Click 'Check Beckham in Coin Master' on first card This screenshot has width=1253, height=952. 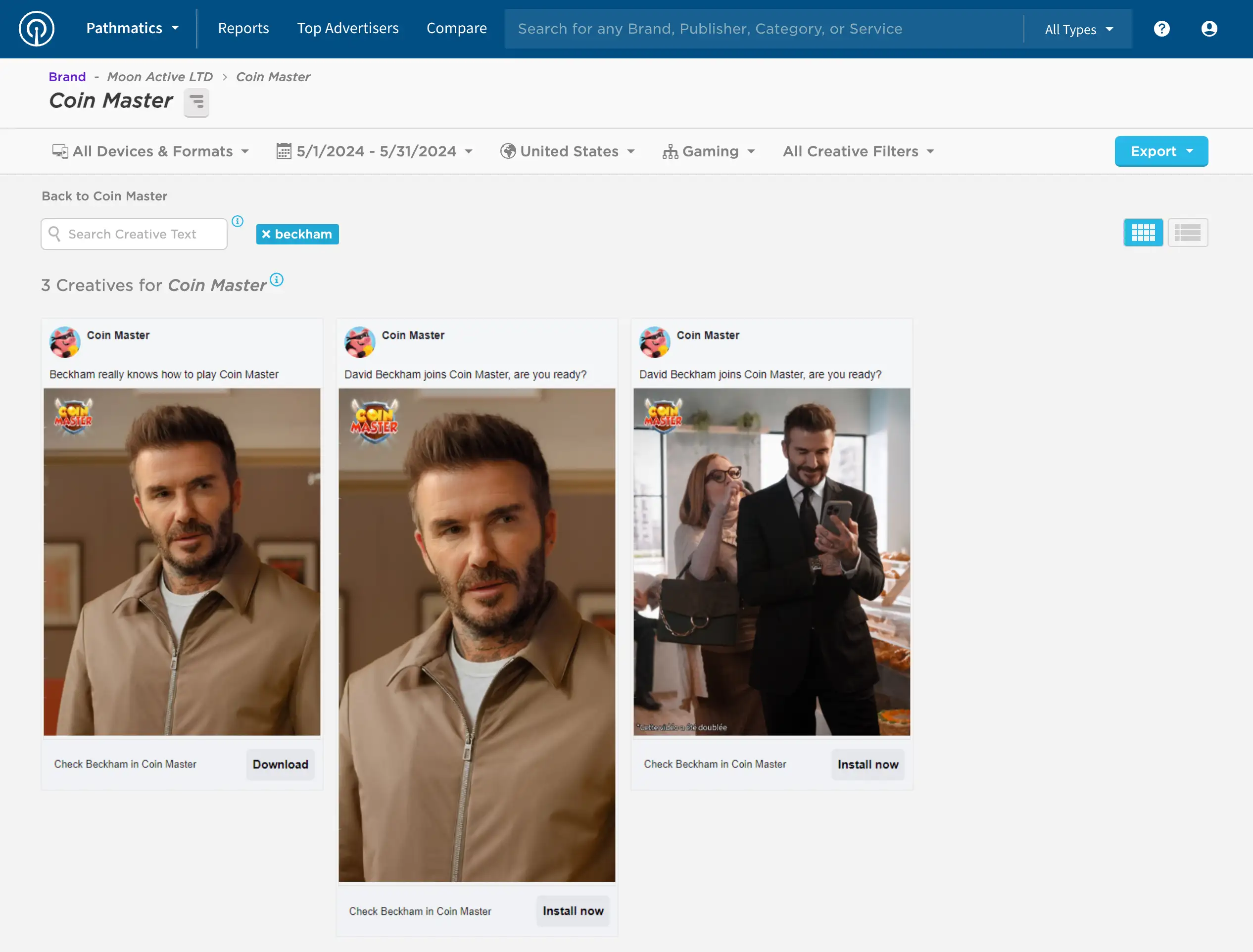point(125,764)
